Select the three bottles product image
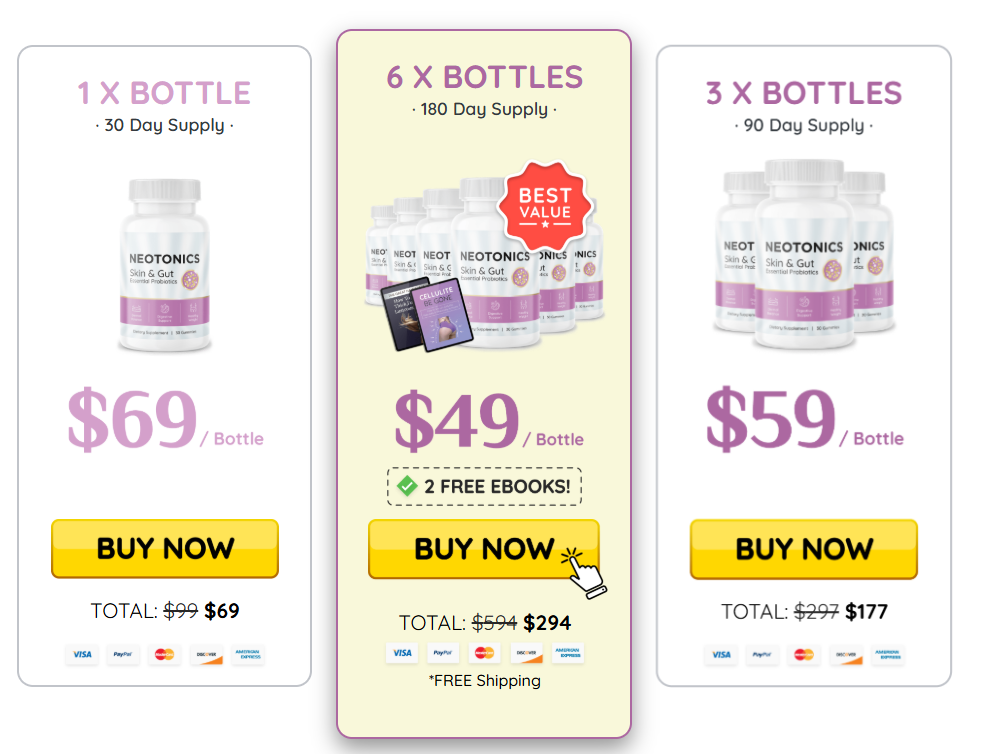 (804, 254)
